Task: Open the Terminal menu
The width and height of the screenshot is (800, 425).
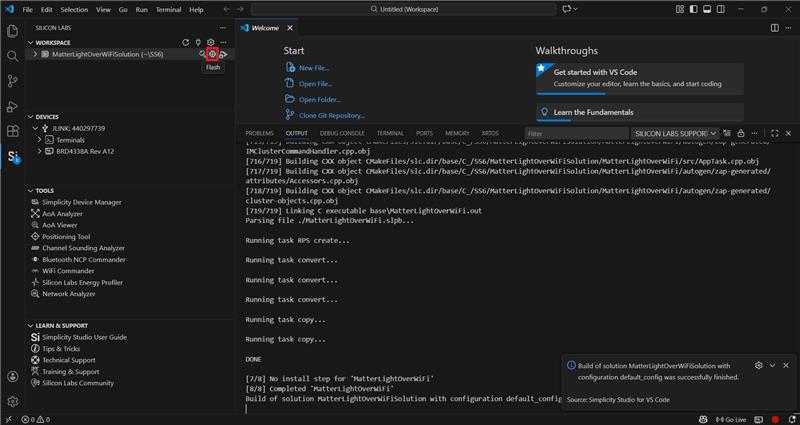Action: [x=167, y=9]
